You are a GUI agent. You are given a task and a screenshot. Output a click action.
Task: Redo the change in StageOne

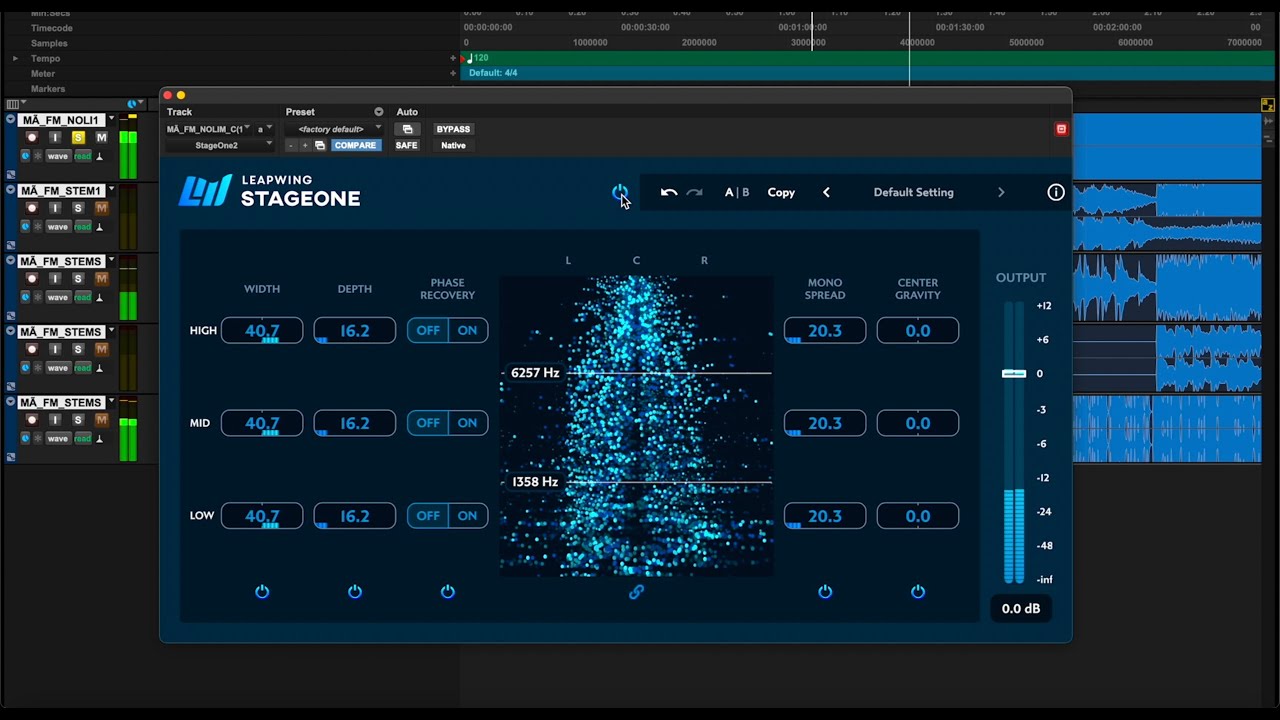point(695,192)
